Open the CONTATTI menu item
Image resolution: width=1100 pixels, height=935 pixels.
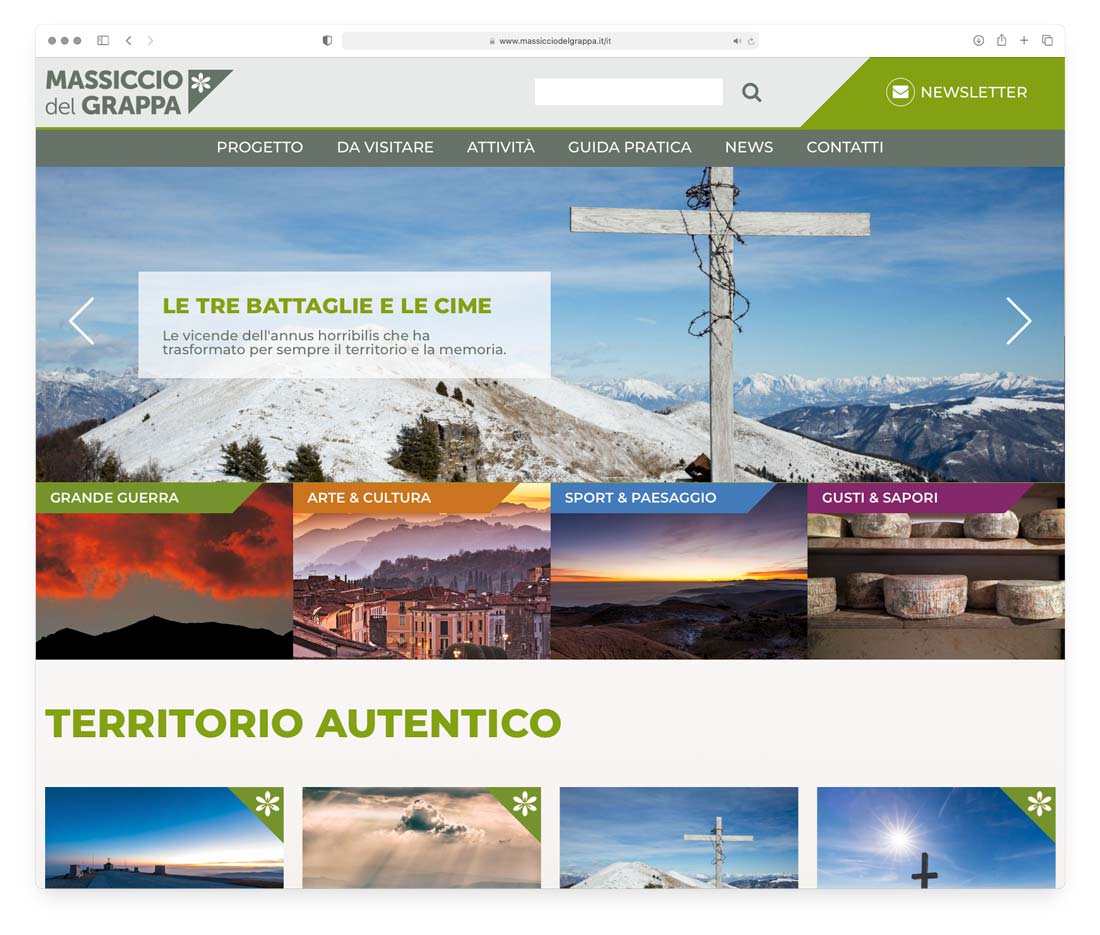click(x=845, y=147)
